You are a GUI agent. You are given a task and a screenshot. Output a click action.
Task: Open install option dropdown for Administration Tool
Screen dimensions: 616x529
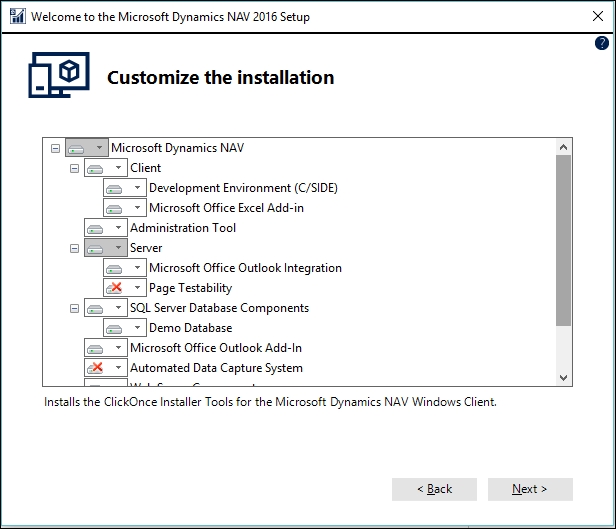coord(118,228)
